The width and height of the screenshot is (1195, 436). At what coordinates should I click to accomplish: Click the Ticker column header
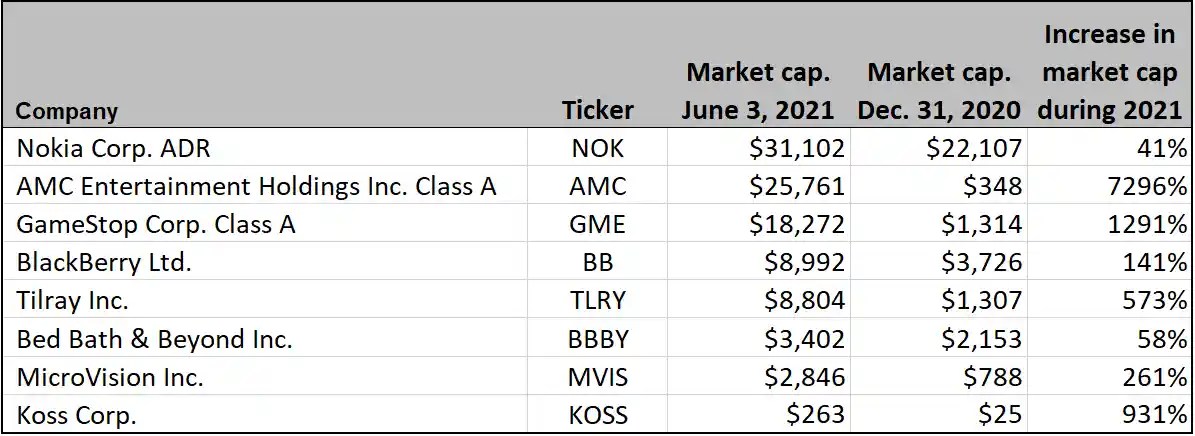598,111
